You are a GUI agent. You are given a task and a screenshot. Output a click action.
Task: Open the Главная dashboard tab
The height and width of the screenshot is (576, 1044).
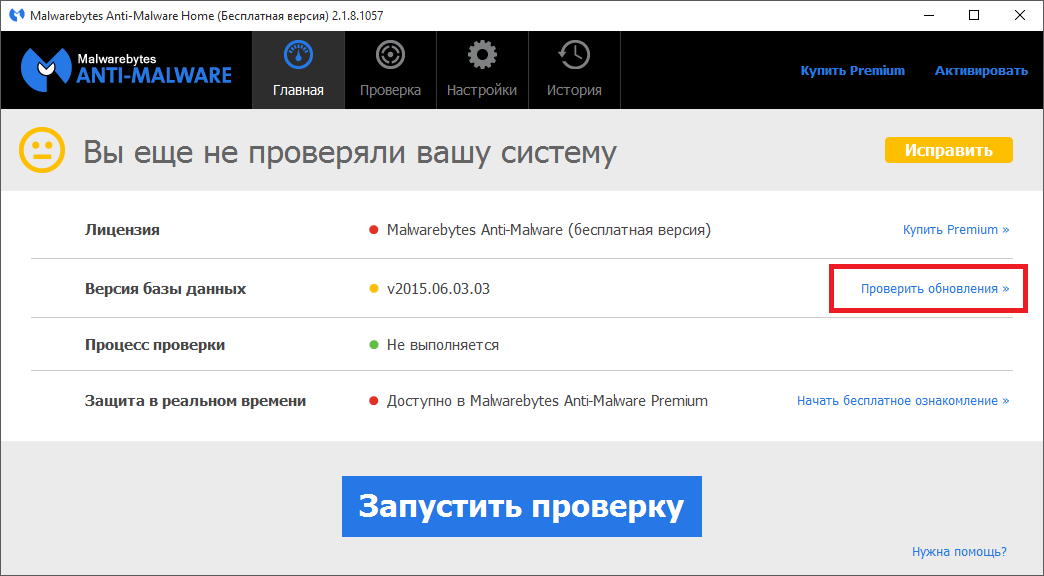pos(298,70)
